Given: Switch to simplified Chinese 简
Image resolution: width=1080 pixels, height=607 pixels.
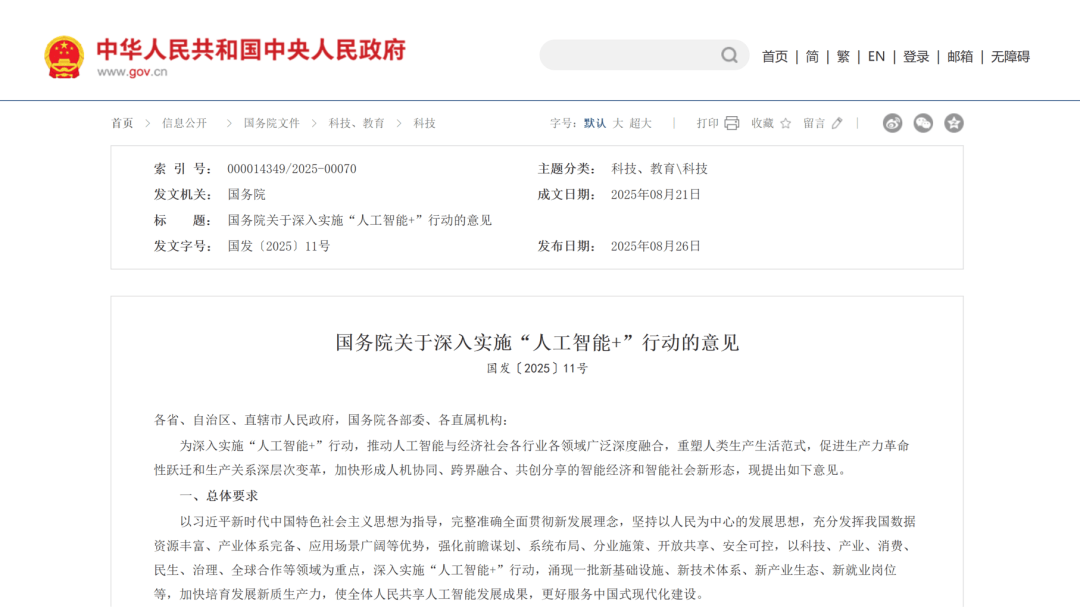Looking at the screenshot, I should tap(812, 56).
